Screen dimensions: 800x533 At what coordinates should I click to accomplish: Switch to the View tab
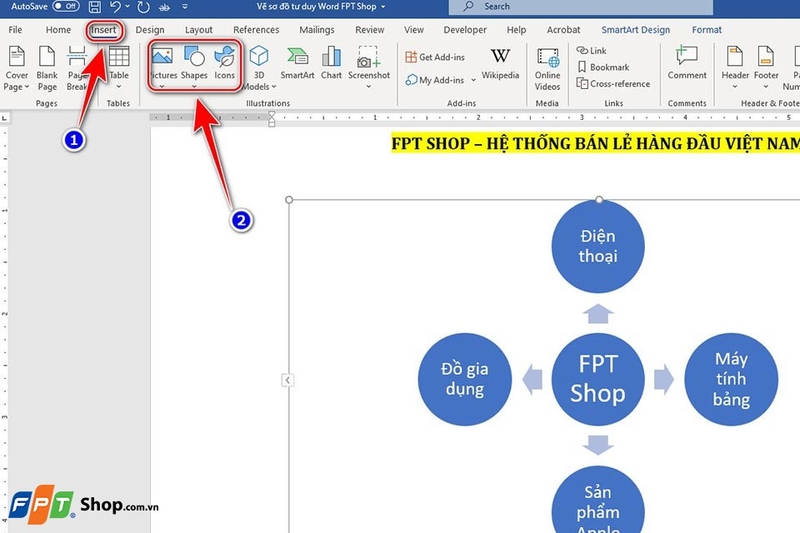pos(414,30)
